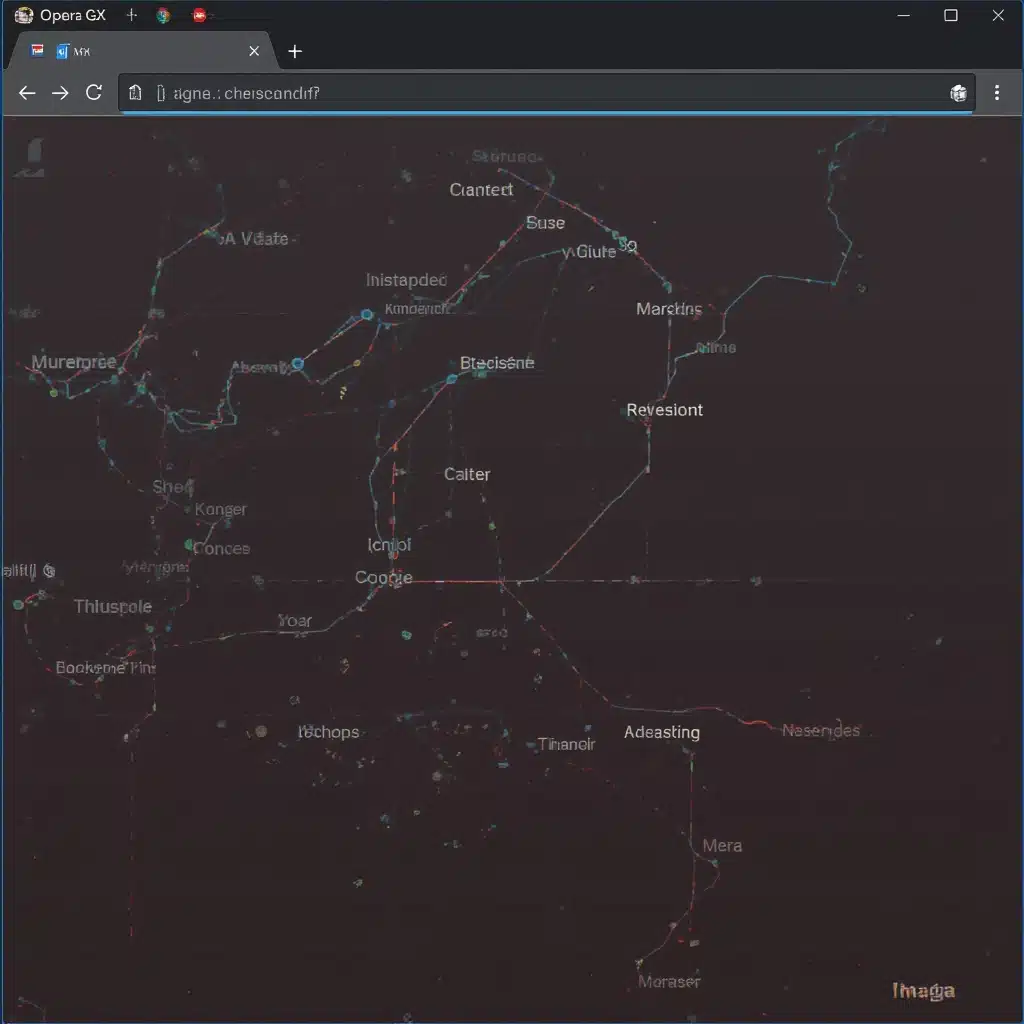Image resolution: width=1024 pixels, height=1024 pixels.
Task: Close the MX tab
Action: pos(253,51)
